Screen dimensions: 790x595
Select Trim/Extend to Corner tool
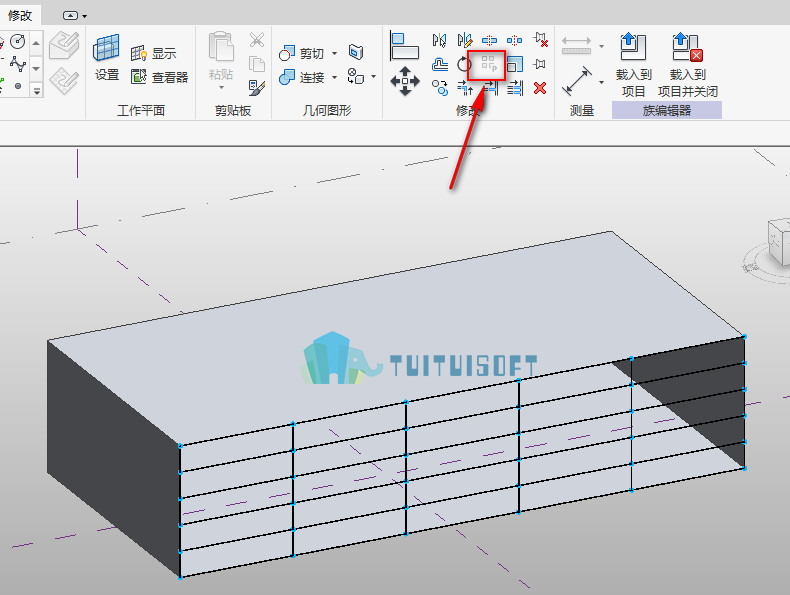465,88
